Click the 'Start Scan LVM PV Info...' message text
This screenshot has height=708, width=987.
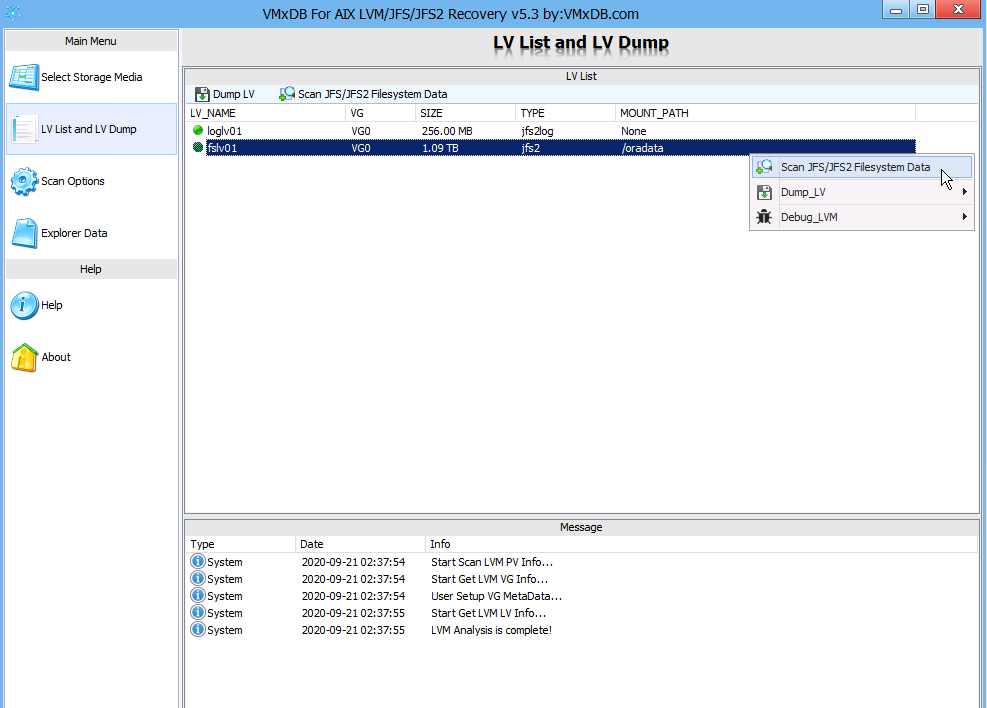pos(492,562)
